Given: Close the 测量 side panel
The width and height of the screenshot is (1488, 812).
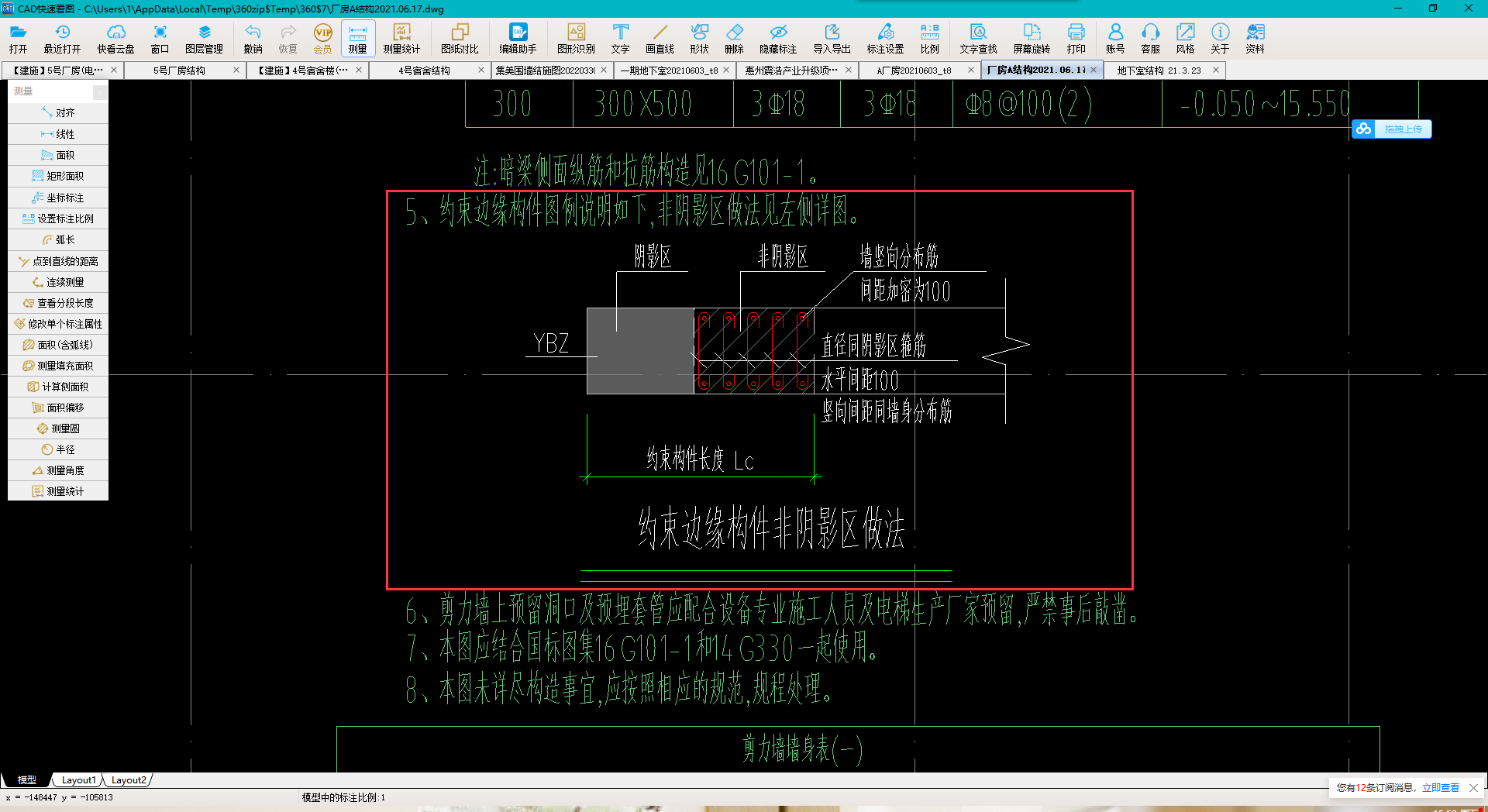Looking at the screenshot, I should point(100,92).
